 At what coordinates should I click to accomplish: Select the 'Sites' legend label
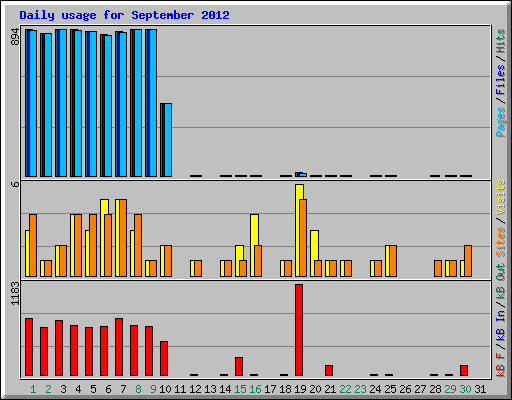point(501,242)
